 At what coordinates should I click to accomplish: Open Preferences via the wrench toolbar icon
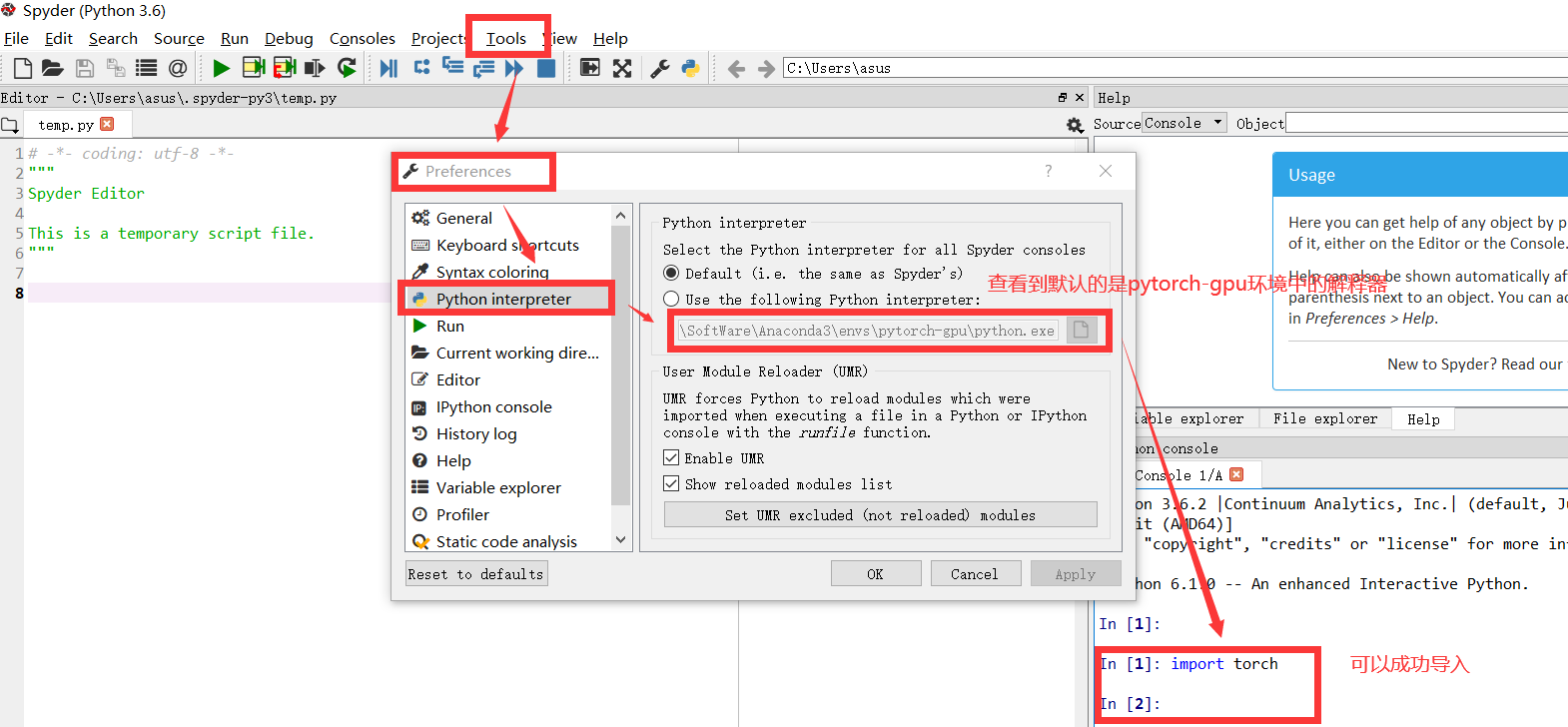[x=660, y=68]
